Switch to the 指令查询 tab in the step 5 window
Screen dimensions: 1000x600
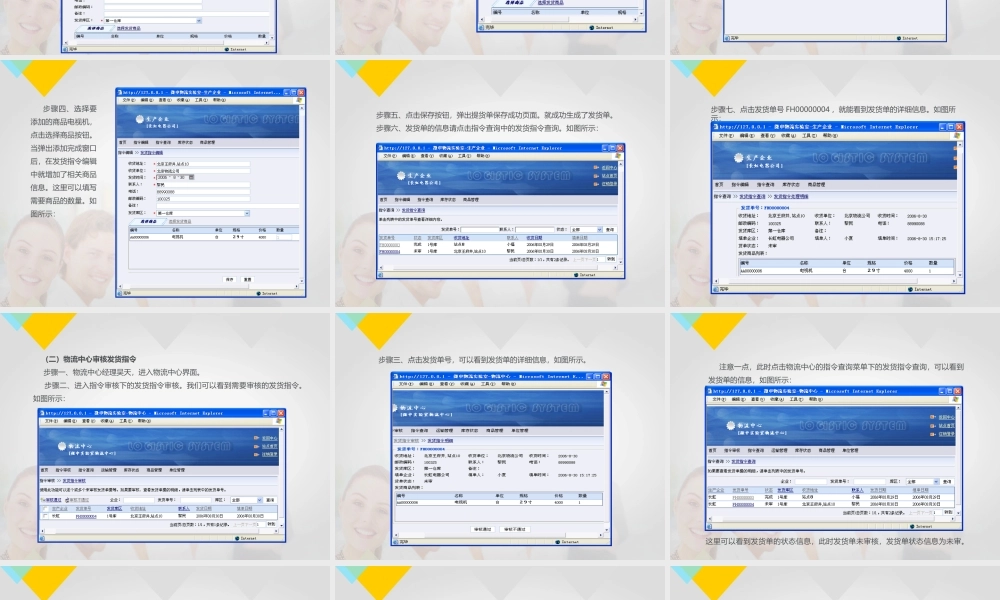[x=426, y=199]
